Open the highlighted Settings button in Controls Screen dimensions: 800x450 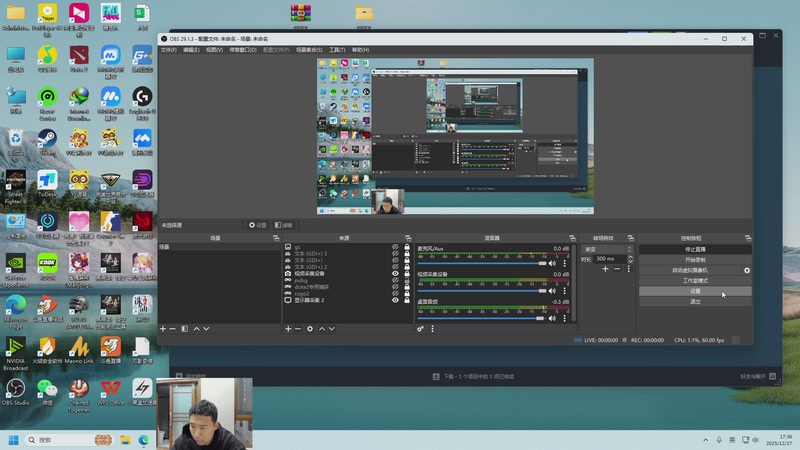tap(695, 291)
